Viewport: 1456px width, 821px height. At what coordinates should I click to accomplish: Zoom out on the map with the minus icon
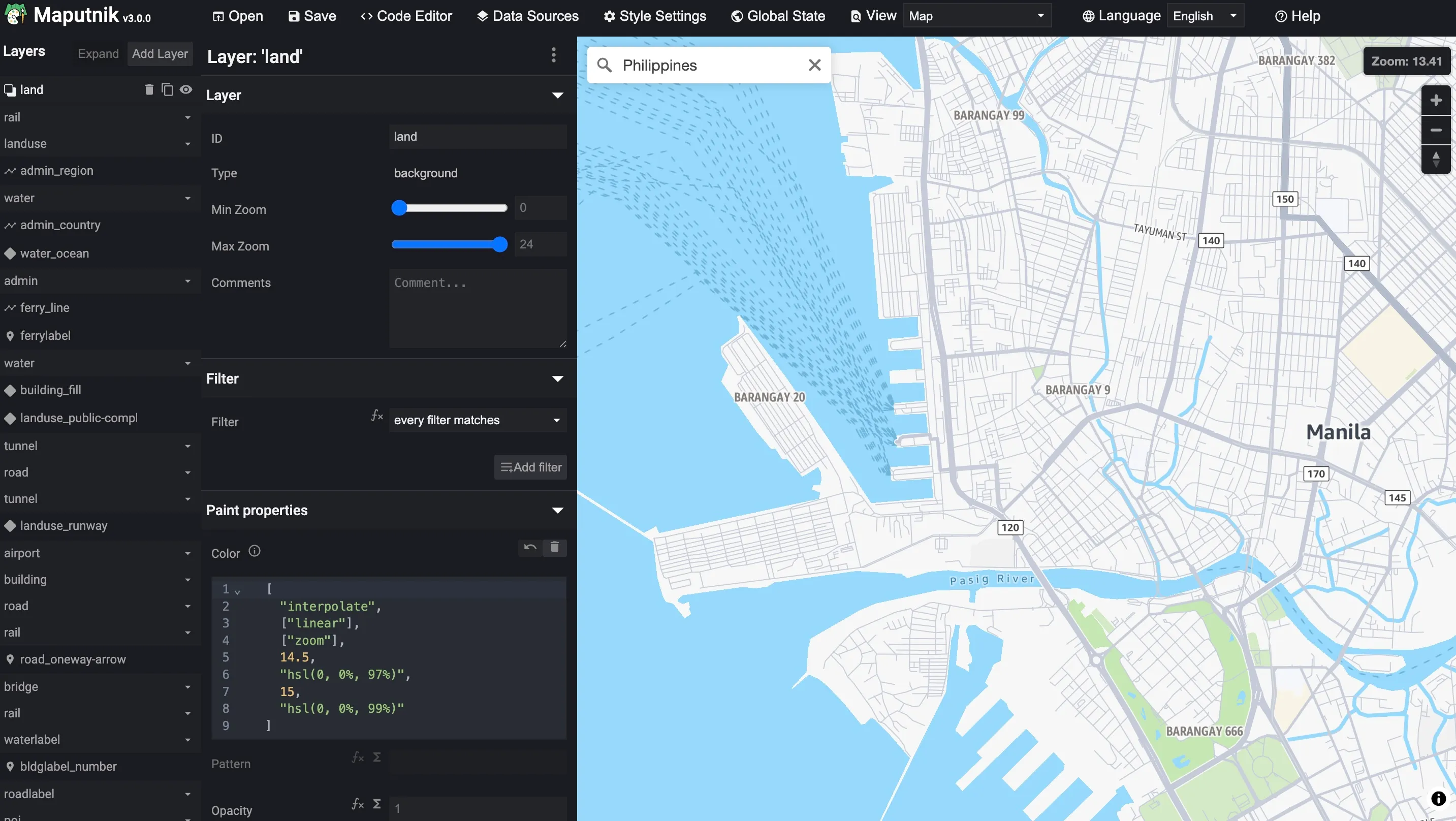[1436, 130]
